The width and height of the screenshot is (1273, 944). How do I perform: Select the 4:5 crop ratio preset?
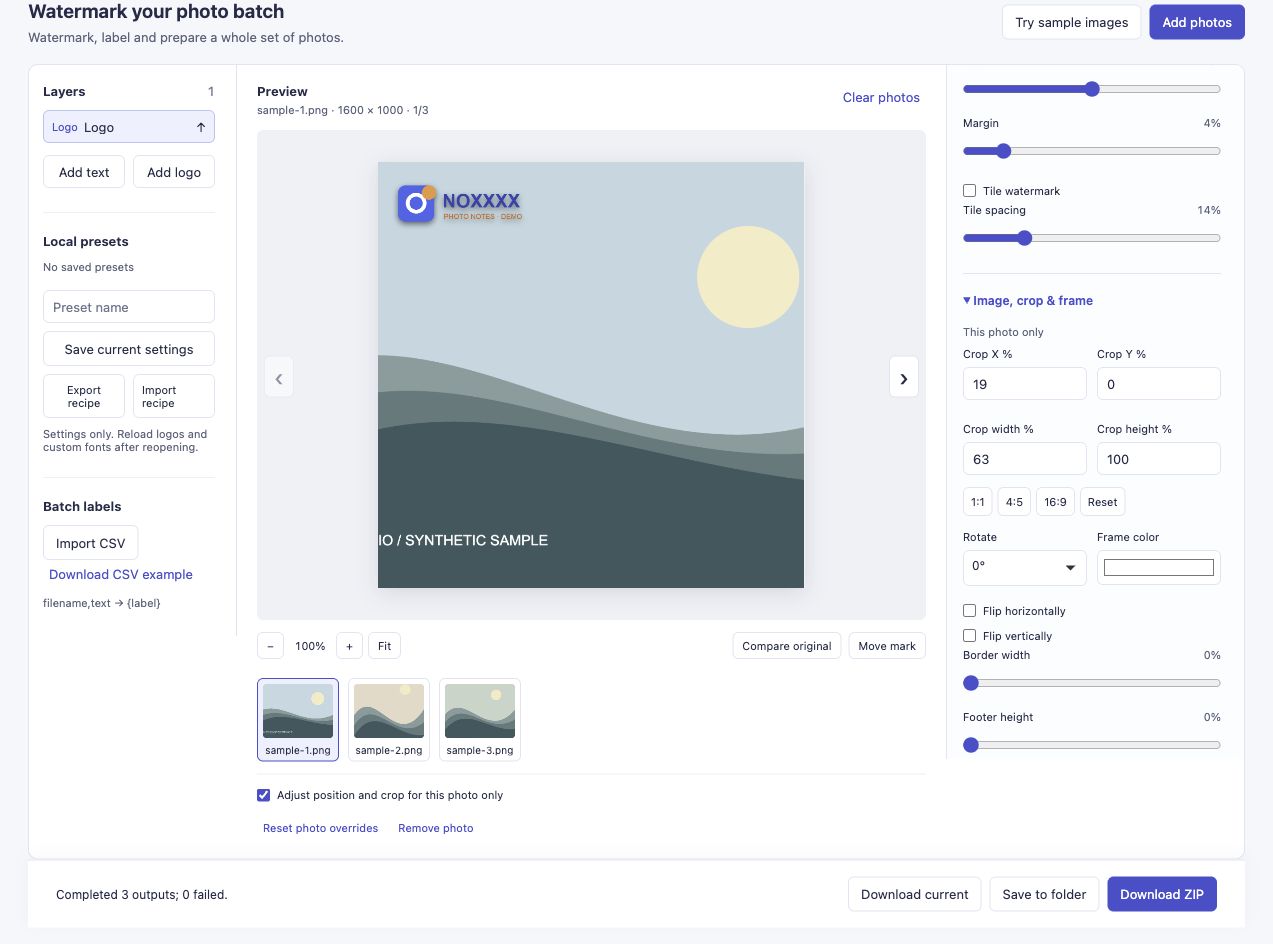(1014, 502)
